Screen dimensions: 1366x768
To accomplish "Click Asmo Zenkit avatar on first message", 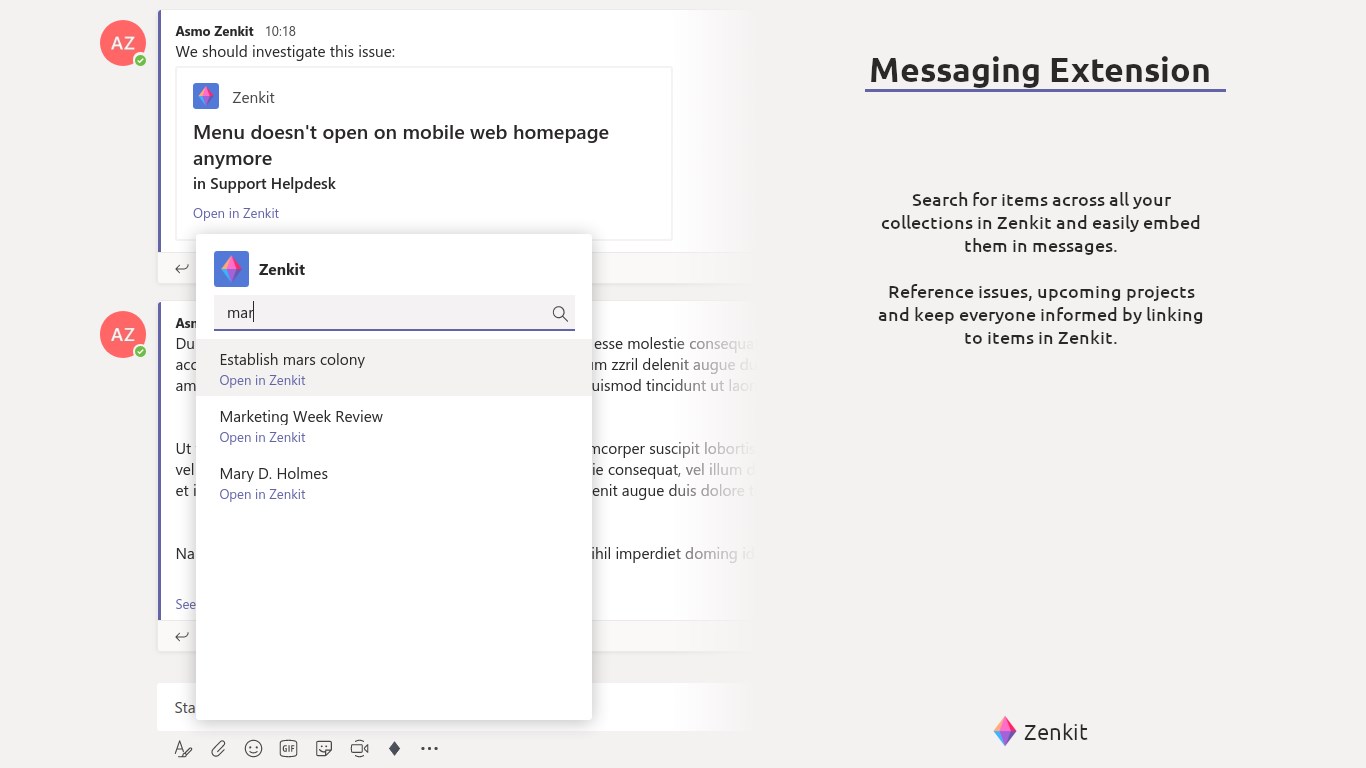I will tap(123, 43).
